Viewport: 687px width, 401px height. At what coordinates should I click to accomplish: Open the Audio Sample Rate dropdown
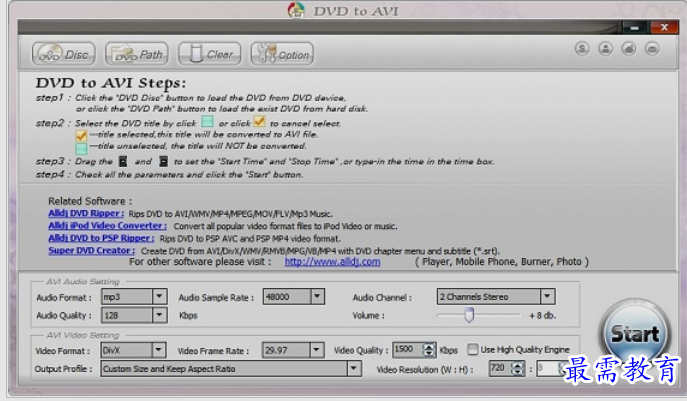pyautogui.click(x=317, y=297)
